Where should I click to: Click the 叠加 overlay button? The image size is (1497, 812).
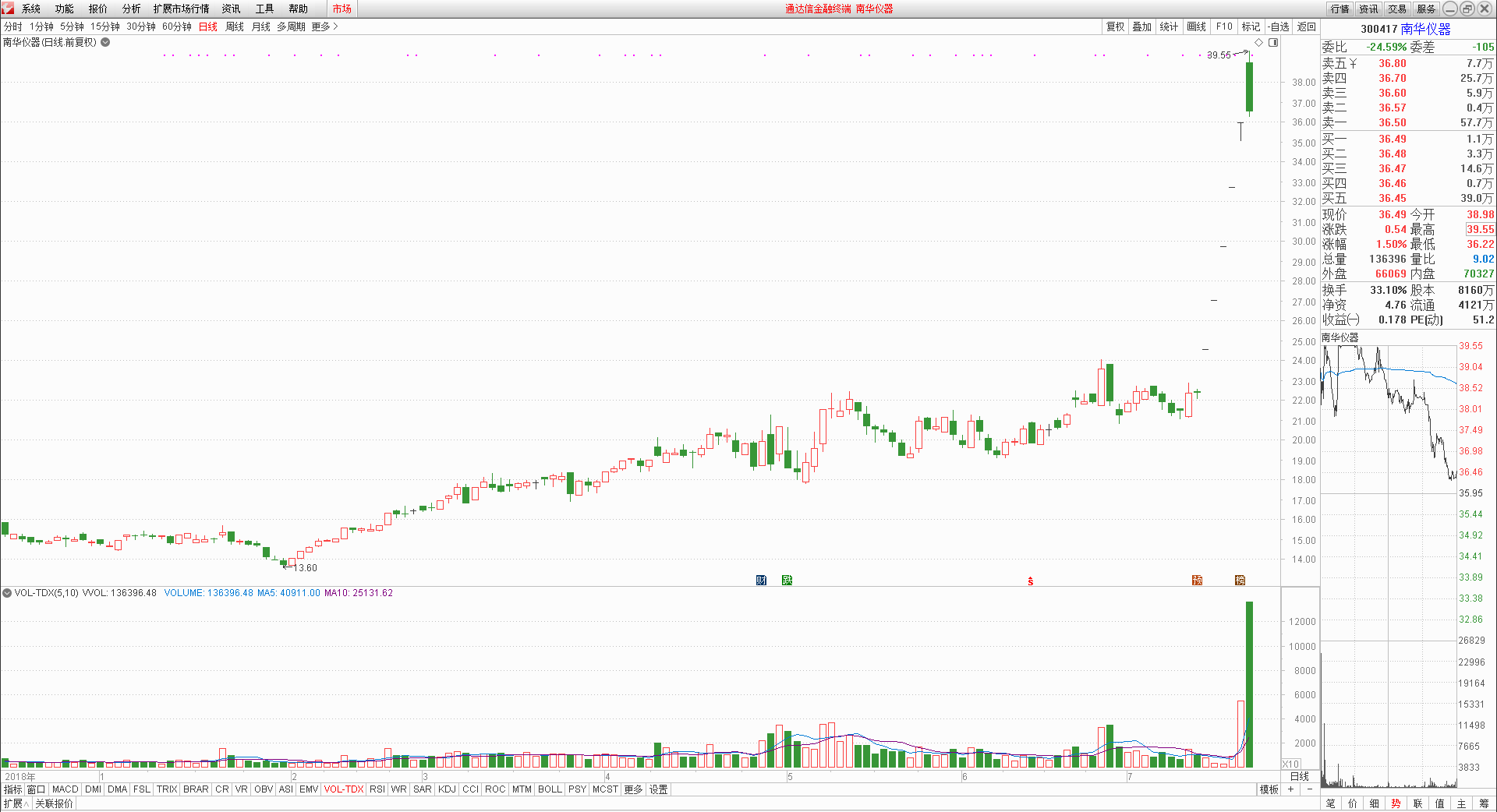(x=1142, y=26)
